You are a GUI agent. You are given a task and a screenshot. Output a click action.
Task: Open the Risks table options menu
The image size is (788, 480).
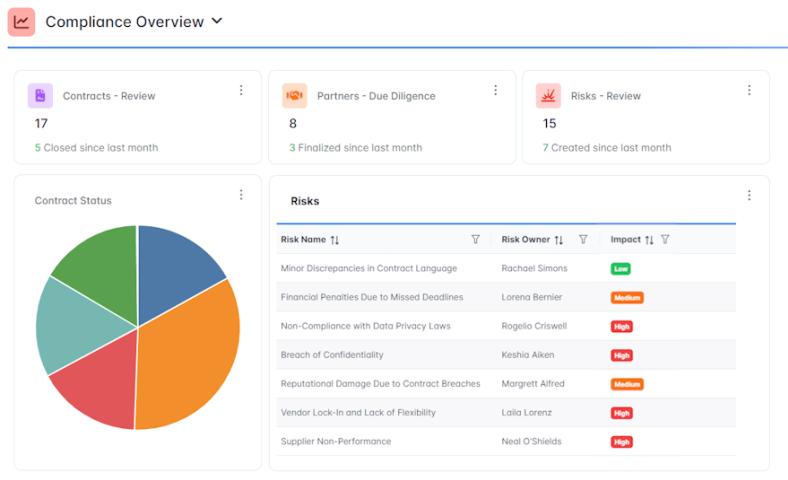[749, 195]
